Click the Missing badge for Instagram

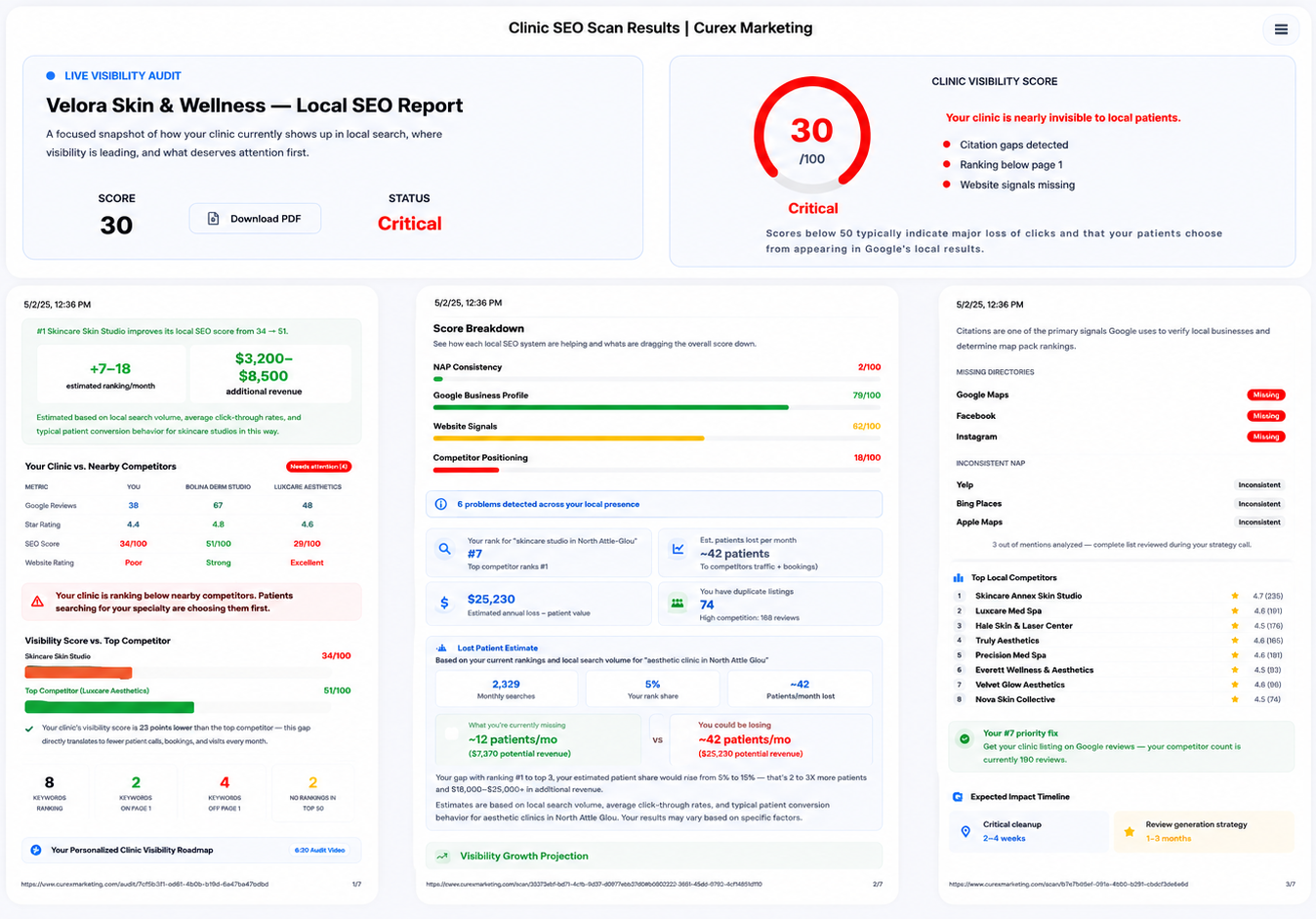tap(1266, 437)
